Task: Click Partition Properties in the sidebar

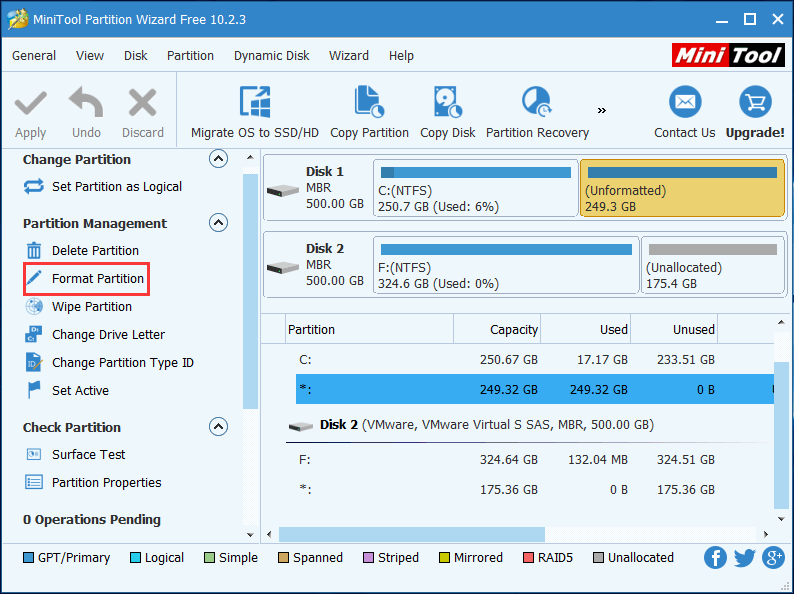Action: click(106, 483)
